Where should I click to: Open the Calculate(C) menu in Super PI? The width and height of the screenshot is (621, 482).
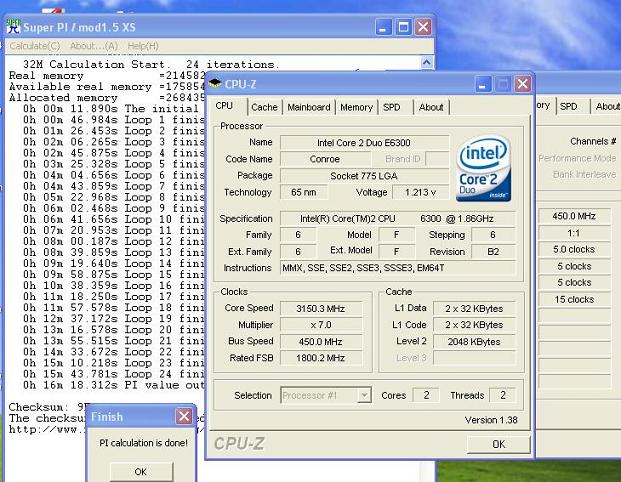point(35,46)
